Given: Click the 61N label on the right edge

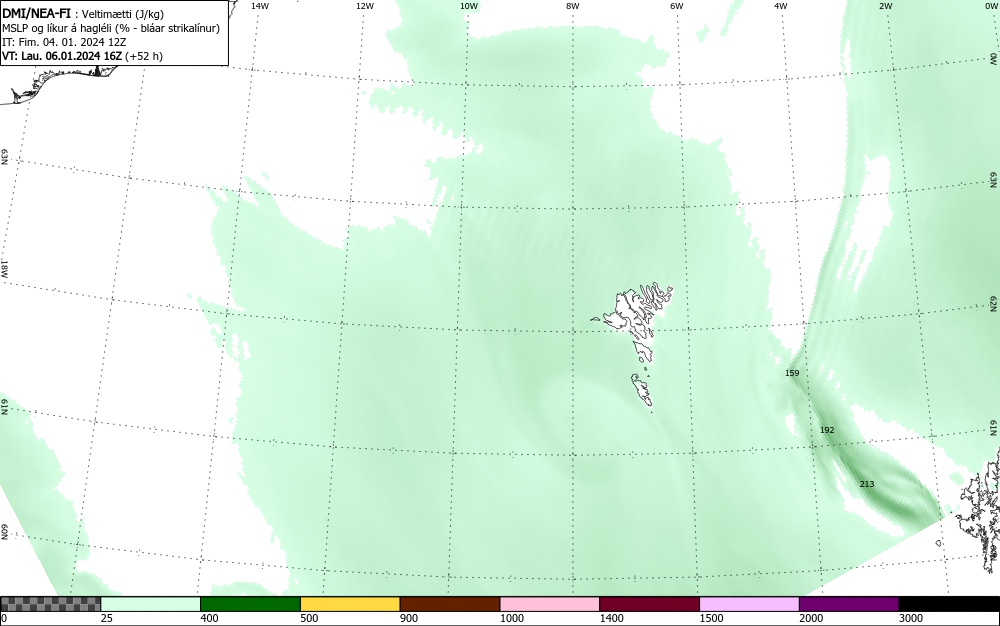Looking at the screenshot, I should point(994,428).
